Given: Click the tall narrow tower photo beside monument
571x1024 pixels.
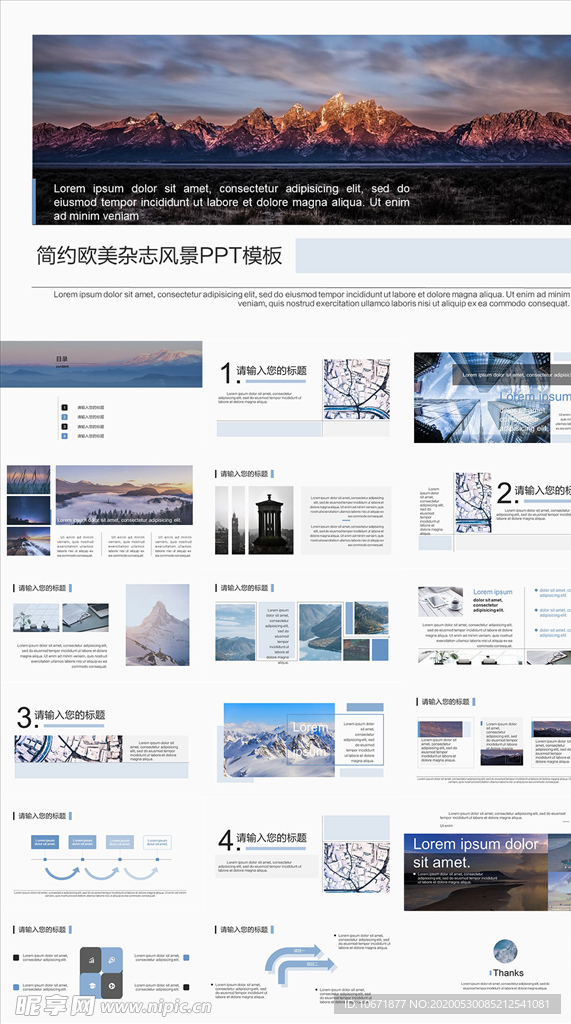Looking at the screenshot, I should [x=238, y=520].
